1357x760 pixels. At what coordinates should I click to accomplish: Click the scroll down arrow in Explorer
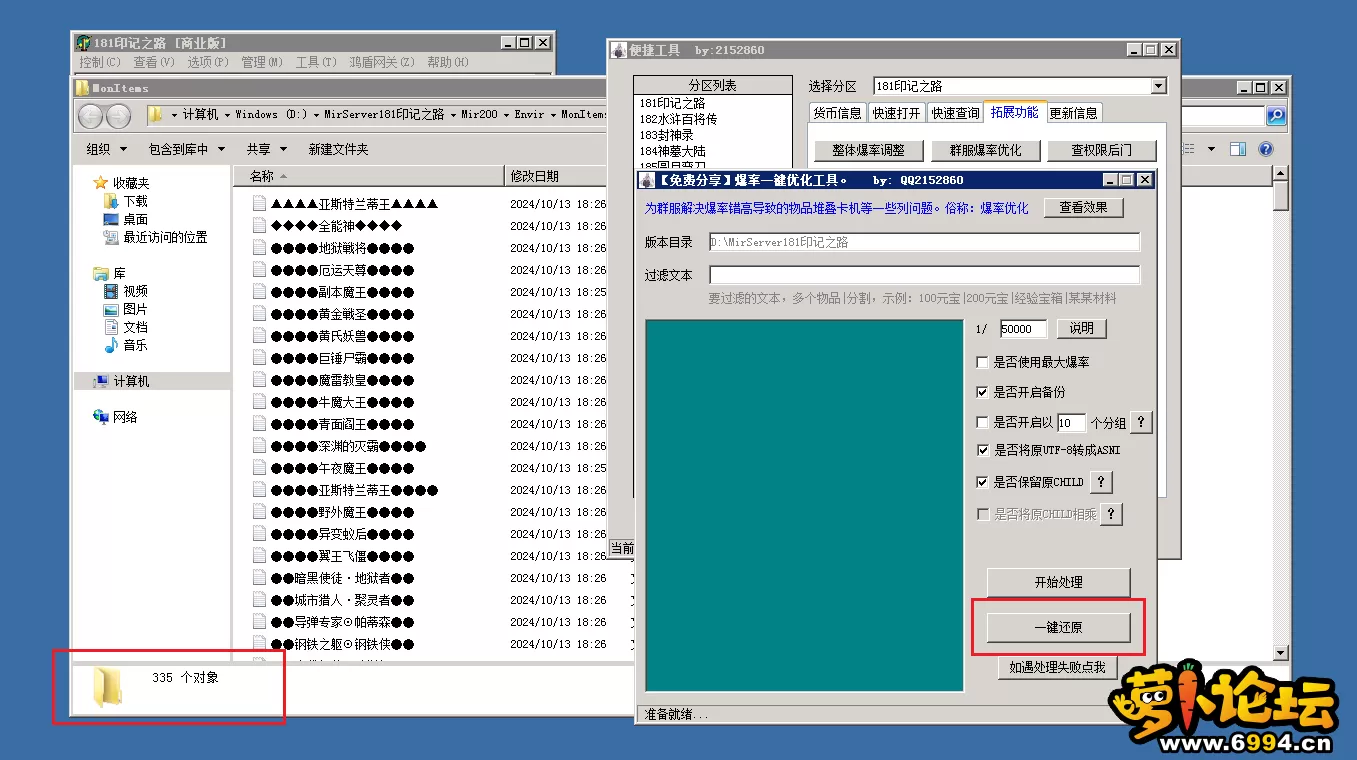pos(1281,653)
